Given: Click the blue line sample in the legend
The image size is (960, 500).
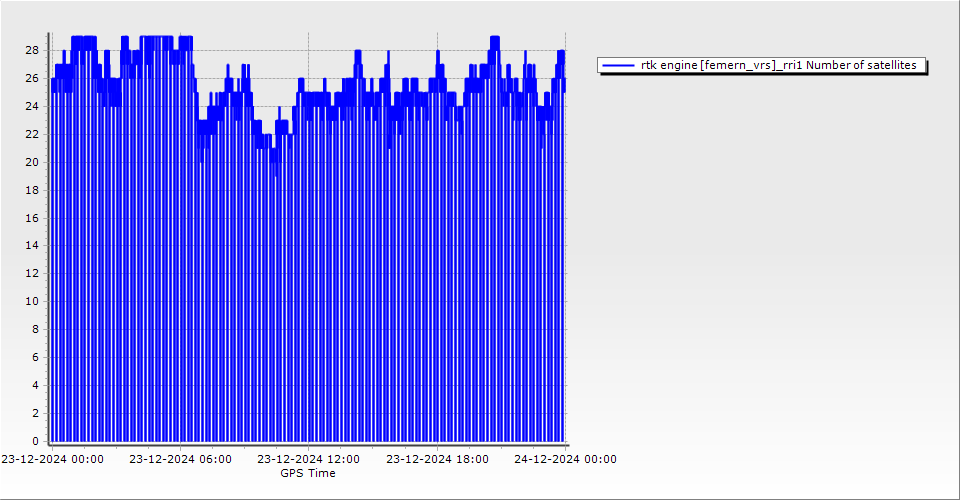Looking at the screenshot, I should [x=619, y=65].
